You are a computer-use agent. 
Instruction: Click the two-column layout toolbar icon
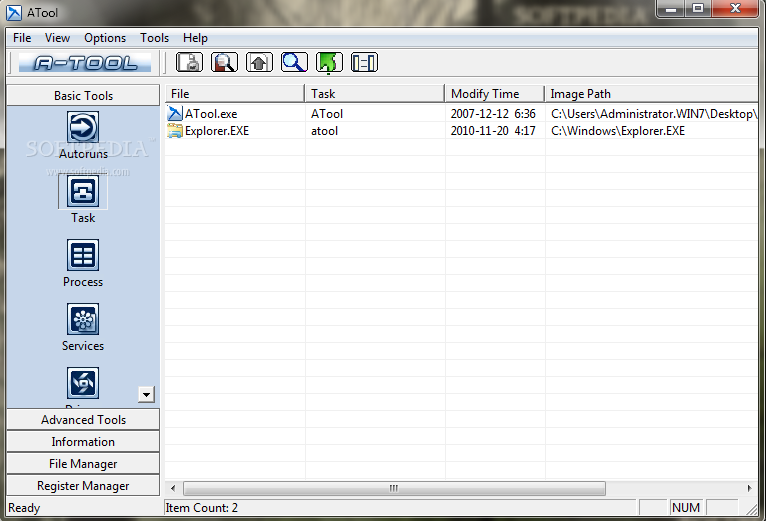click(x=364, y=63)
